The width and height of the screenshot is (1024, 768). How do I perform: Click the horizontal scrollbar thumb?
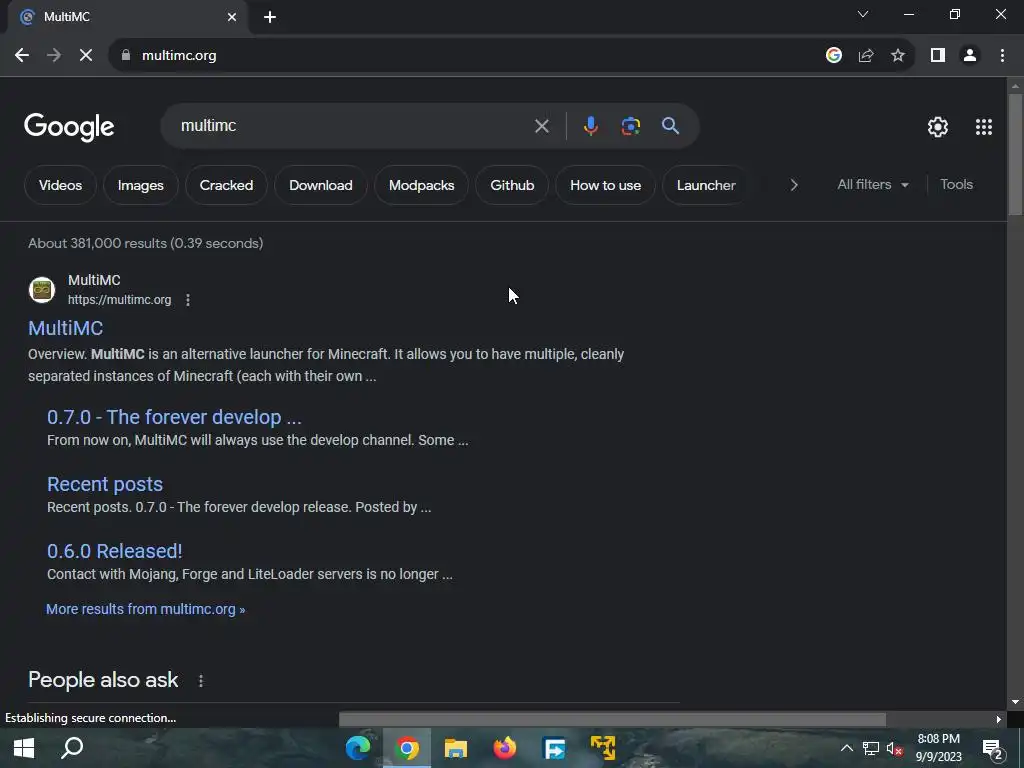[x=612, y=719]
